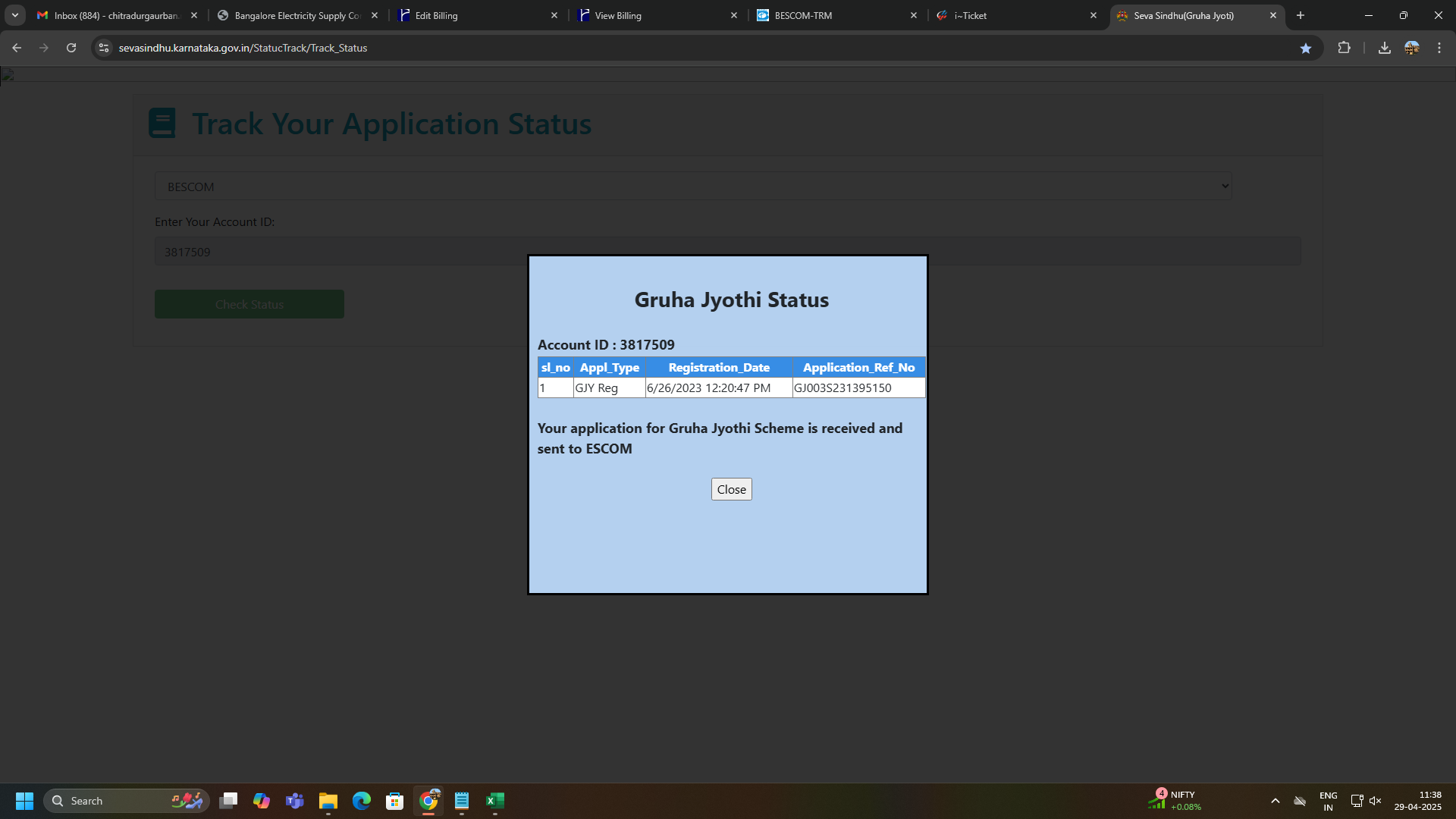
Task: Click the book icon beside page title
Action: tap(162, 123)
